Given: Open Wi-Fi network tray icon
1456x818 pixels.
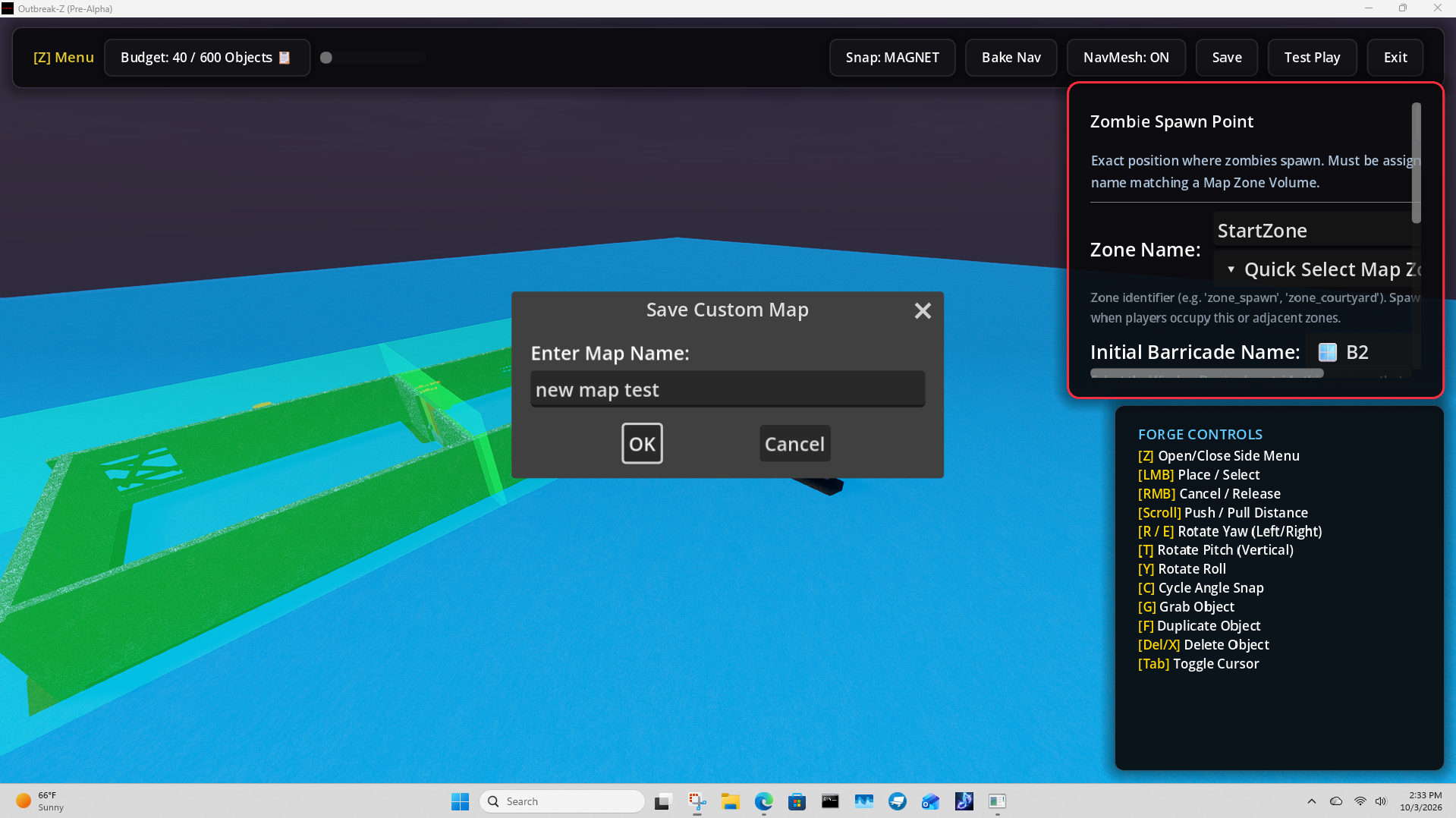Looking at the screenshot, I should pos(1360,801).
